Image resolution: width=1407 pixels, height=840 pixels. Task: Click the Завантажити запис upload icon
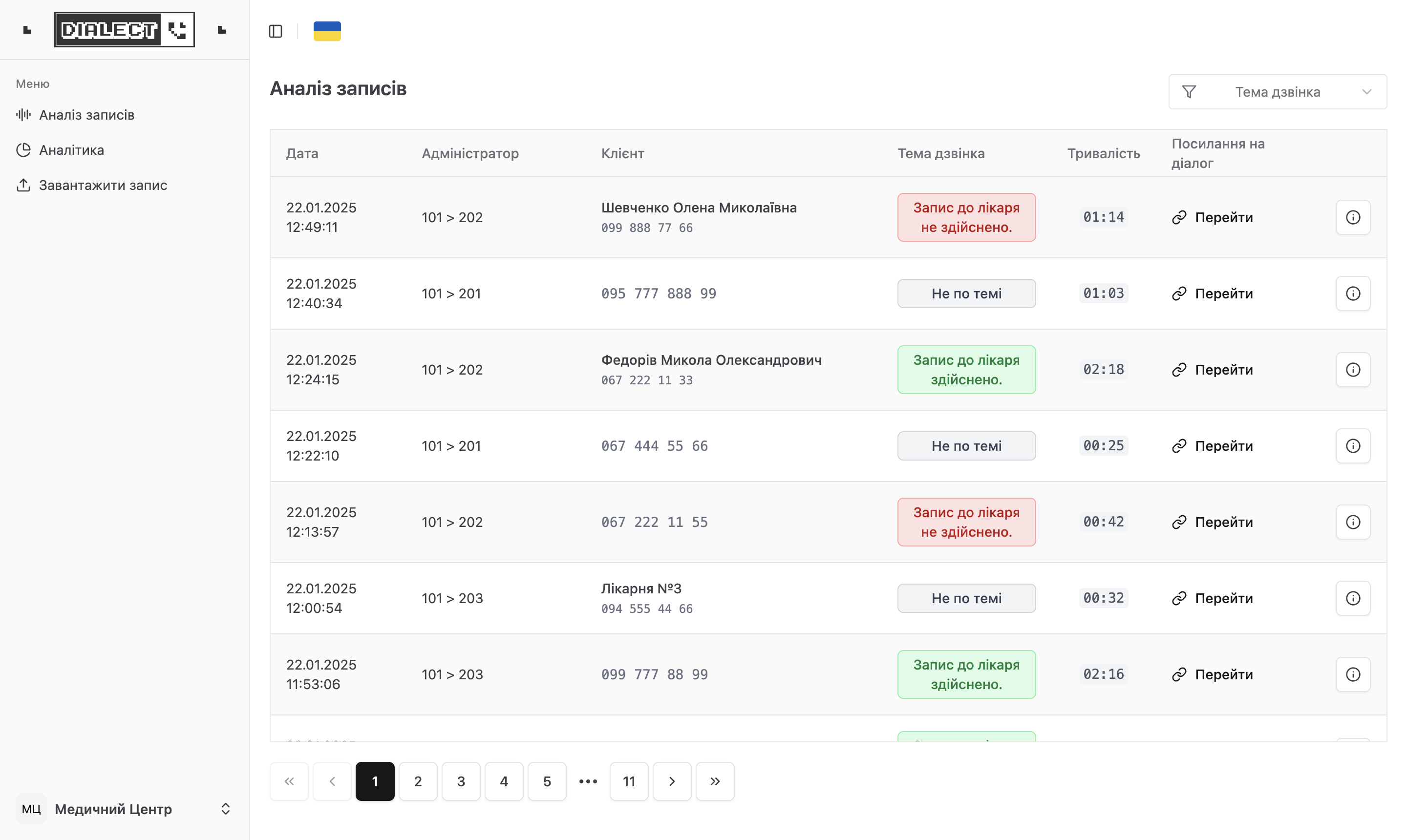[x=23, y=185]
